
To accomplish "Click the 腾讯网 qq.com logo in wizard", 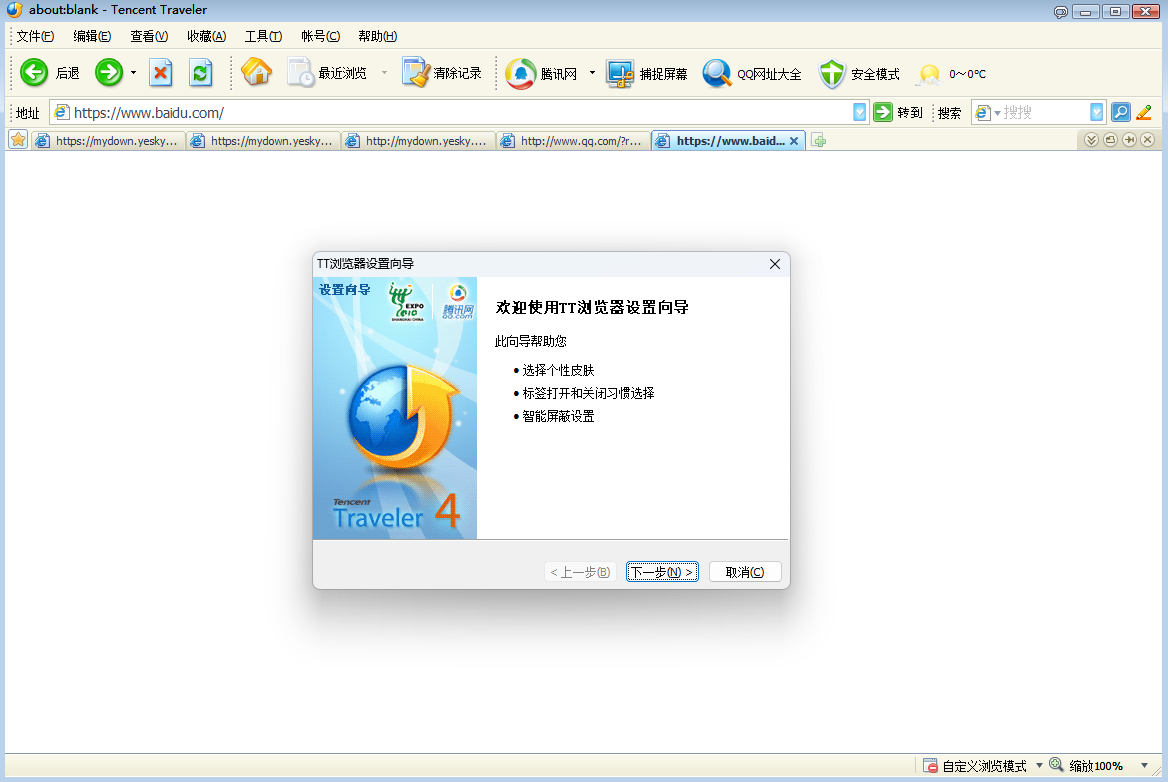I will (x=458, y=302).
